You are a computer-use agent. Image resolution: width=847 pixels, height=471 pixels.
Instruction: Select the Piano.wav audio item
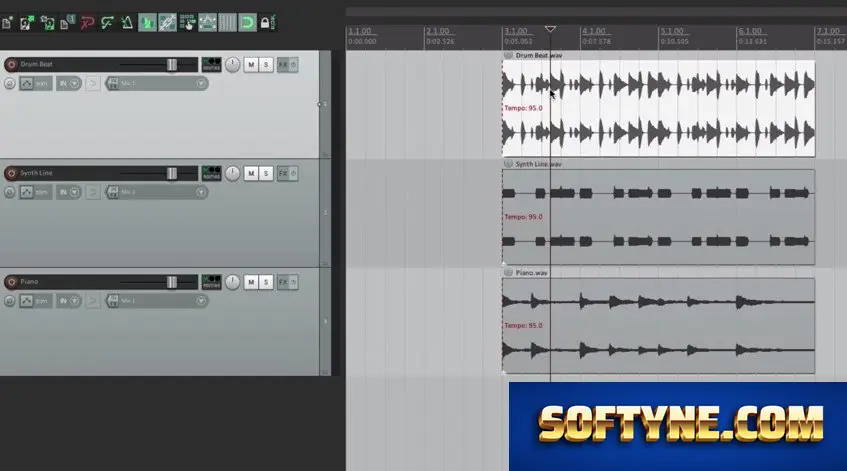(x=658, y=326)
